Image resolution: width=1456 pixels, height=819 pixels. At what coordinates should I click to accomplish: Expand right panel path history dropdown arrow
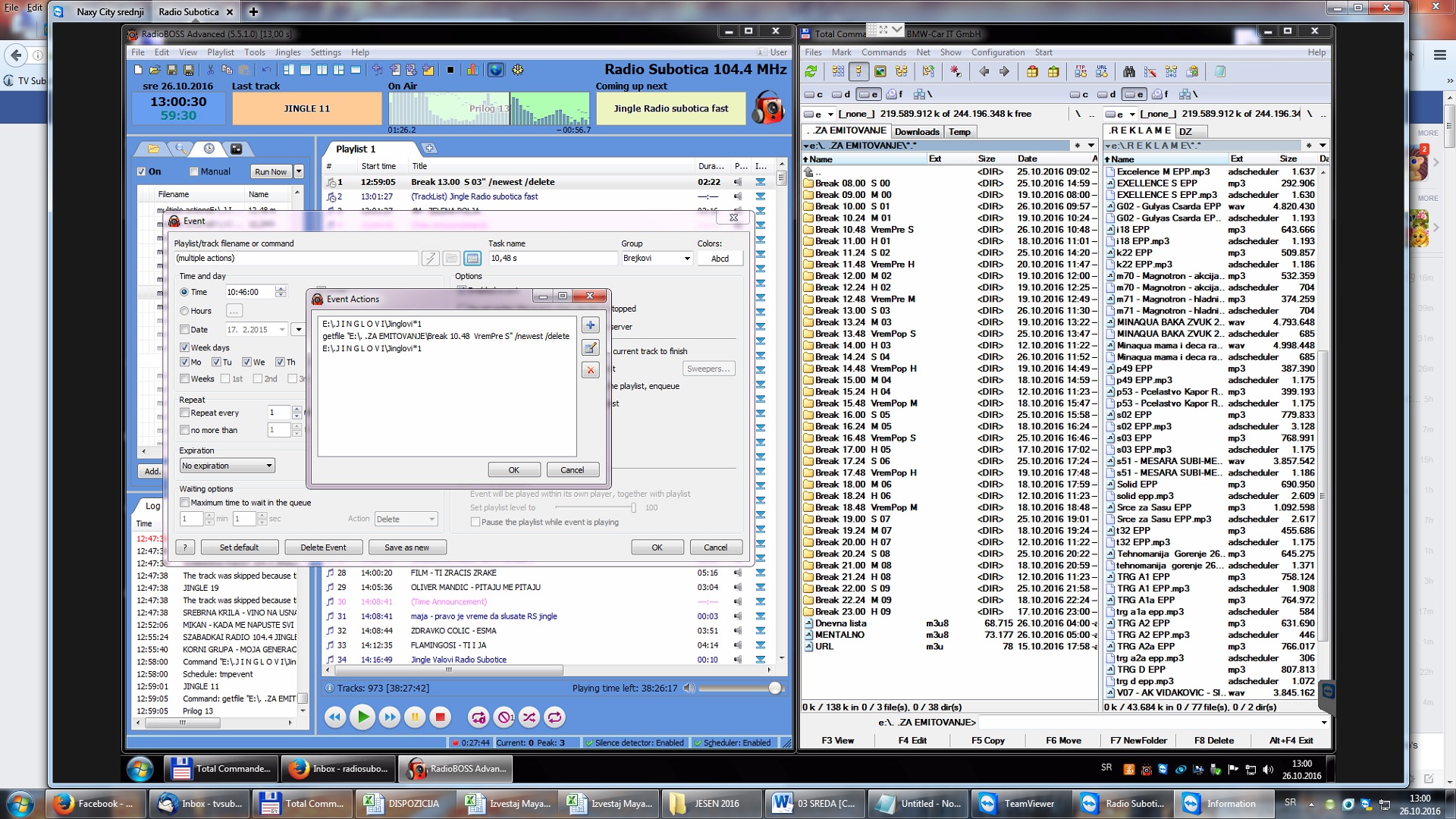point(1323,146)
